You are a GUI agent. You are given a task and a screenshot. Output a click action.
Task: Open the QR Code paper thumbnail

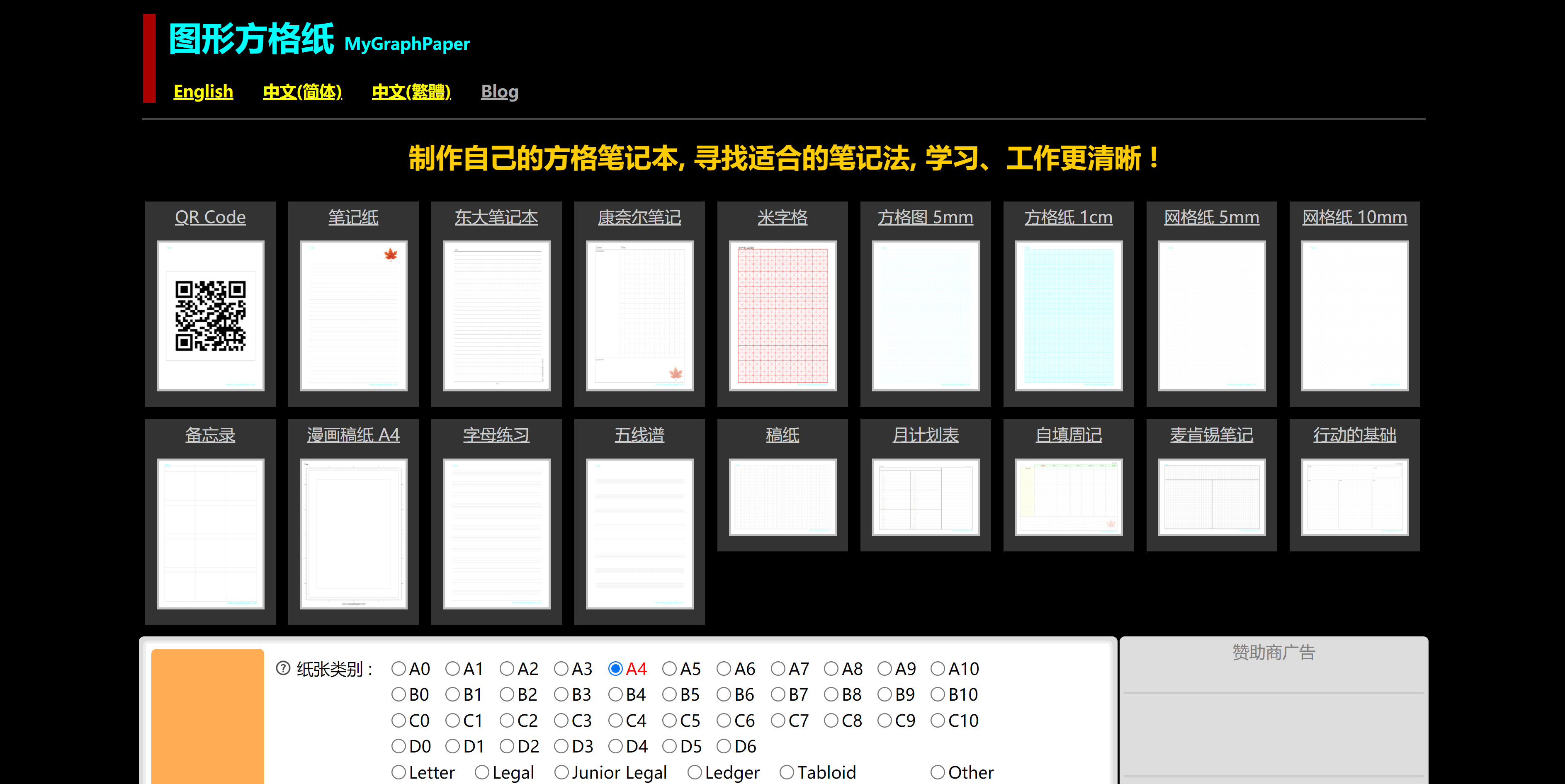[x=210, y=316]
